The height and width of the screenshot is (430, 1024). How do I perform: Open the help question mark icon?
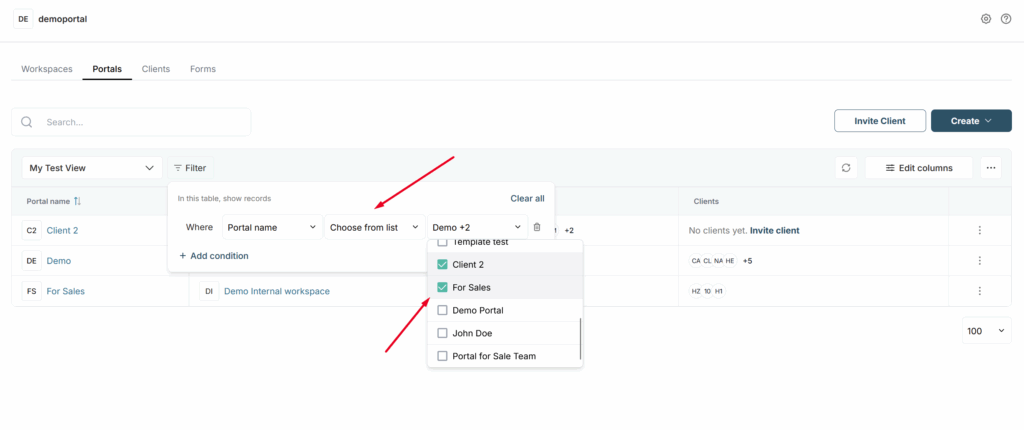[1006, 19]
